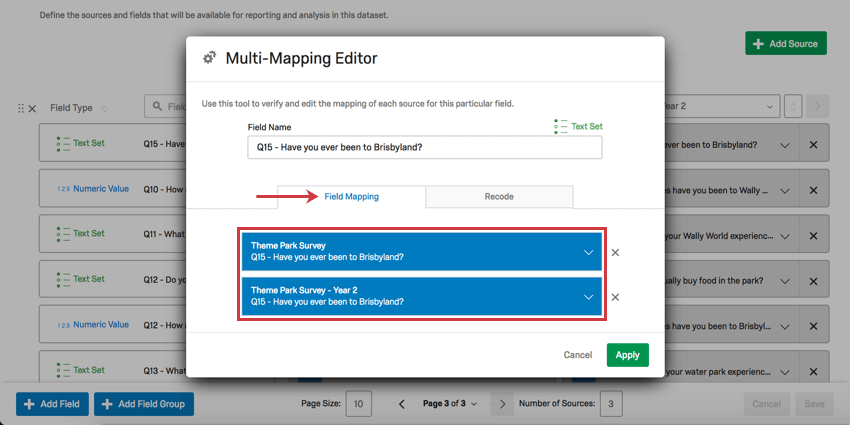Switch to the Recode tab
The height and width of the screenshot is (425, 850).
(x=499, y=197)
